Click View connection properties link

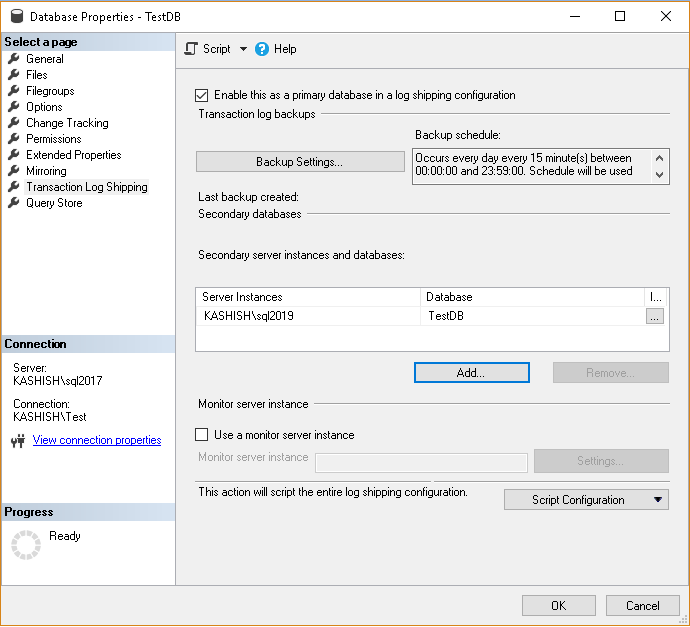(x=97, y=440)
